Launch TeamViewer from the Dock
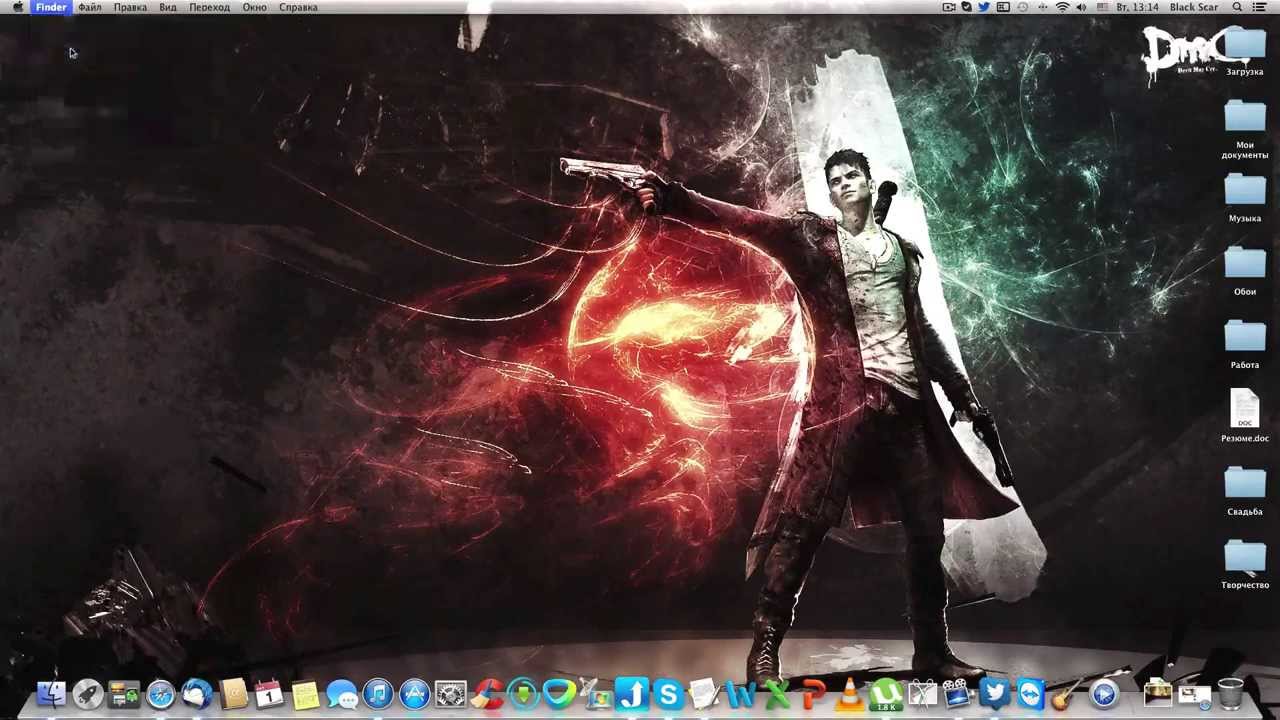The width and height of the screenshot is (1280, 720). coord(1030,694)
